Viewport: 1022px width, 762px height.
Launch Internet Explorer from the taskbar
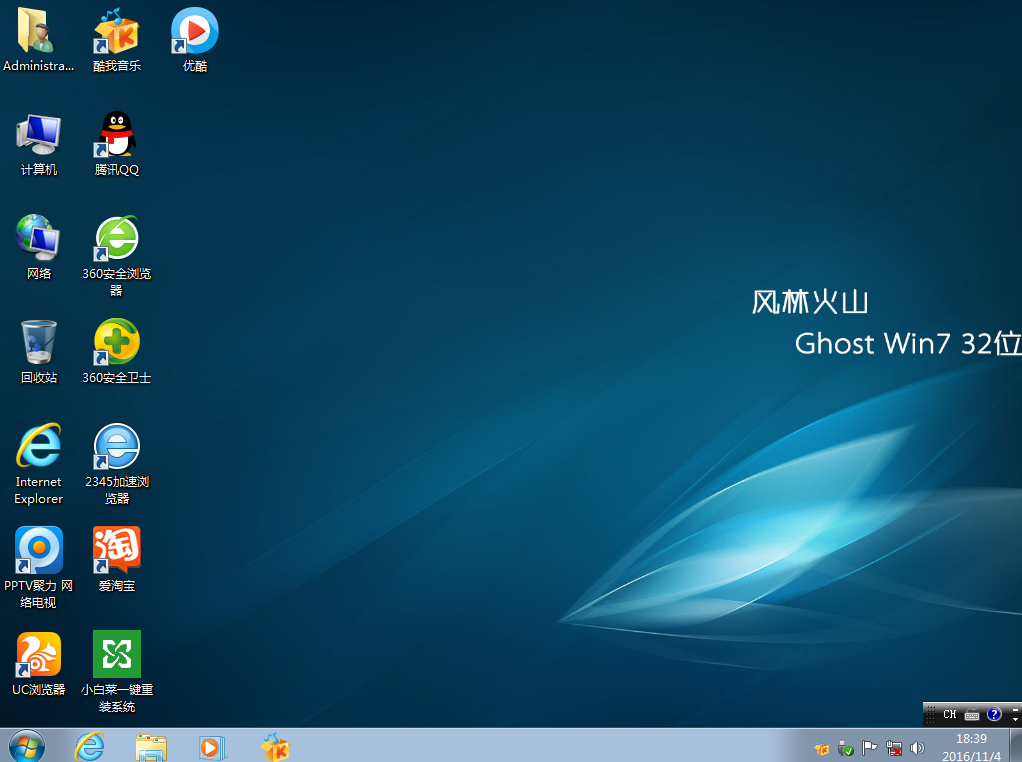[x=89, y=746]
